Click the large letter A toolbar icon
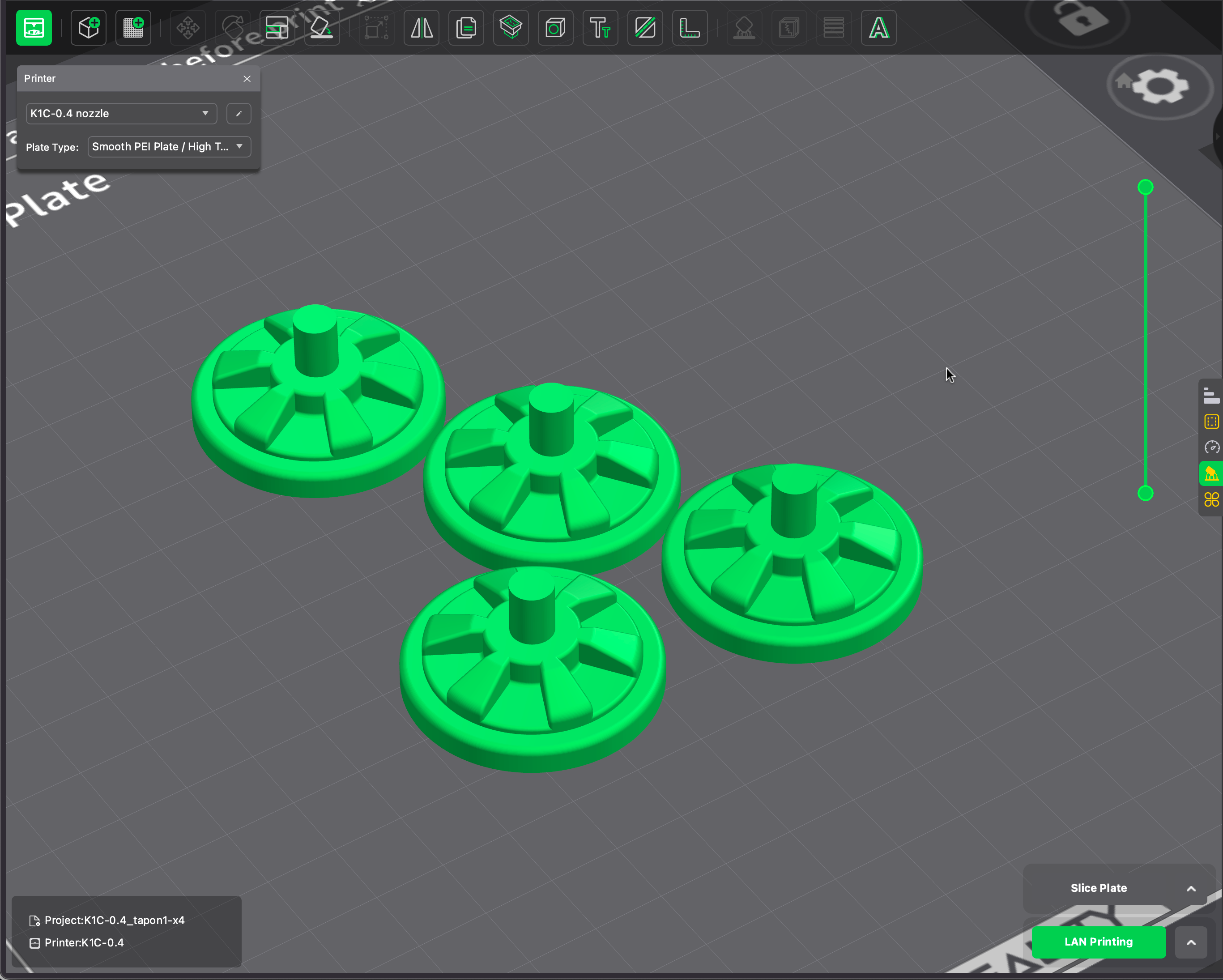Viewport: 1223px width, 980px height. click(x=879, y=28)
